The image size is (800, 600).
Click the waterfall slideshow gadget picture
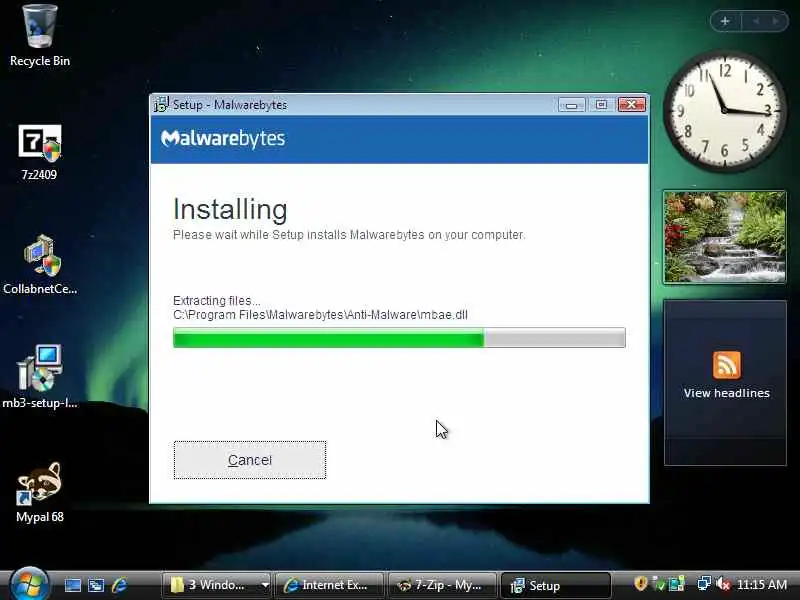pos(724,237)
